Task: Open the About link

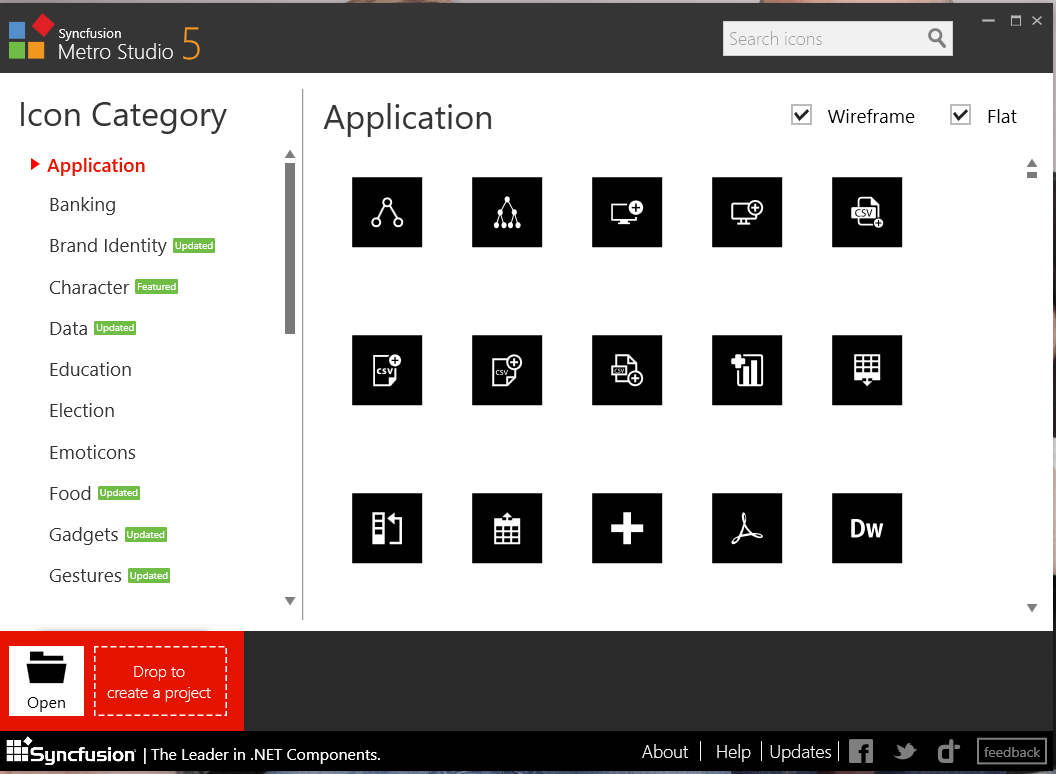Action: (x=665, y=752)
